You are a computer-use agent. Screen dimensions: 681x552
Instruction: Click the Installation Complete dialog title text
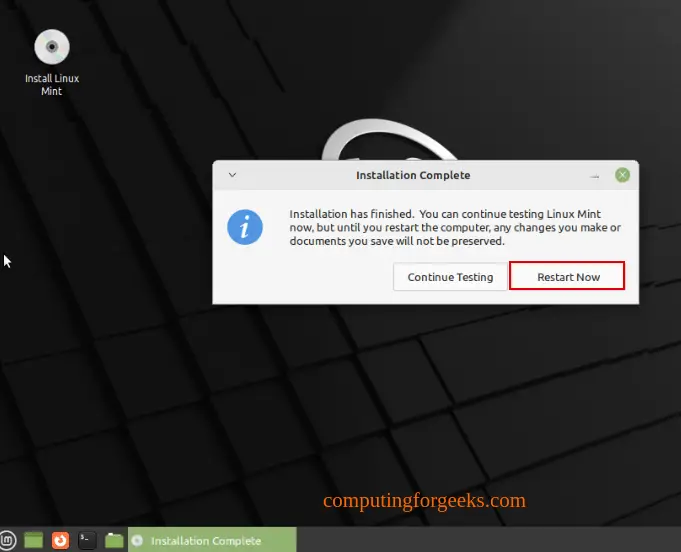click(413, 175)
